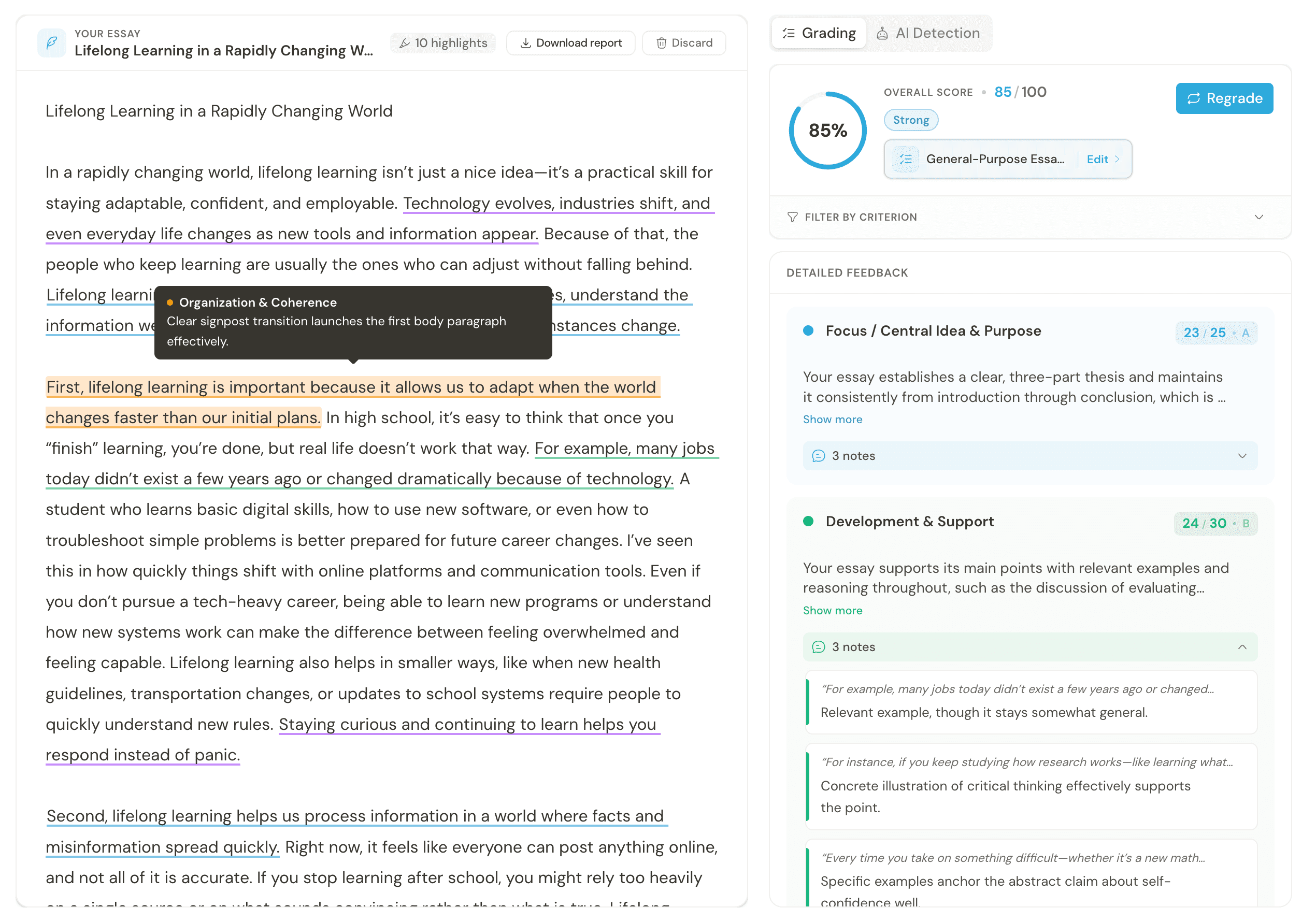The image size is (1316, 922).
Task: Click Show more under Focus feedback
Action: 832,420
